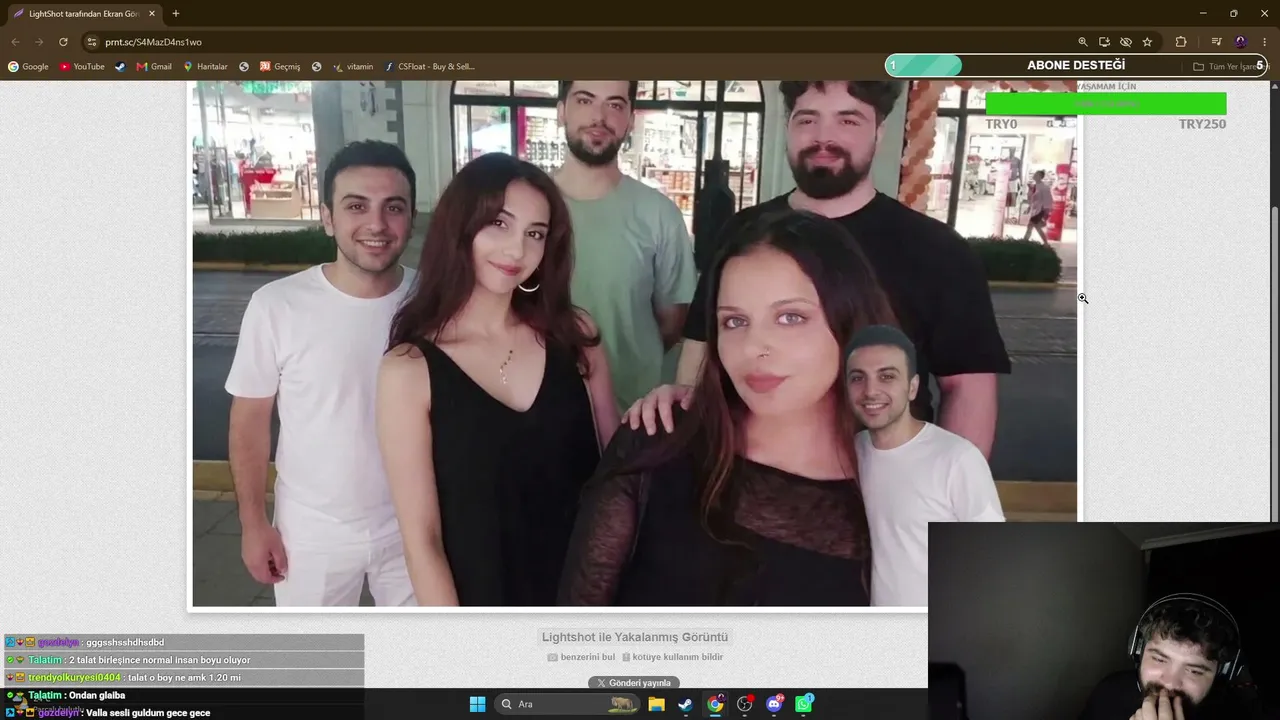Switch to Chrome in the taskbar
The height and width of the screenshot is (720, 1280).
715,704
